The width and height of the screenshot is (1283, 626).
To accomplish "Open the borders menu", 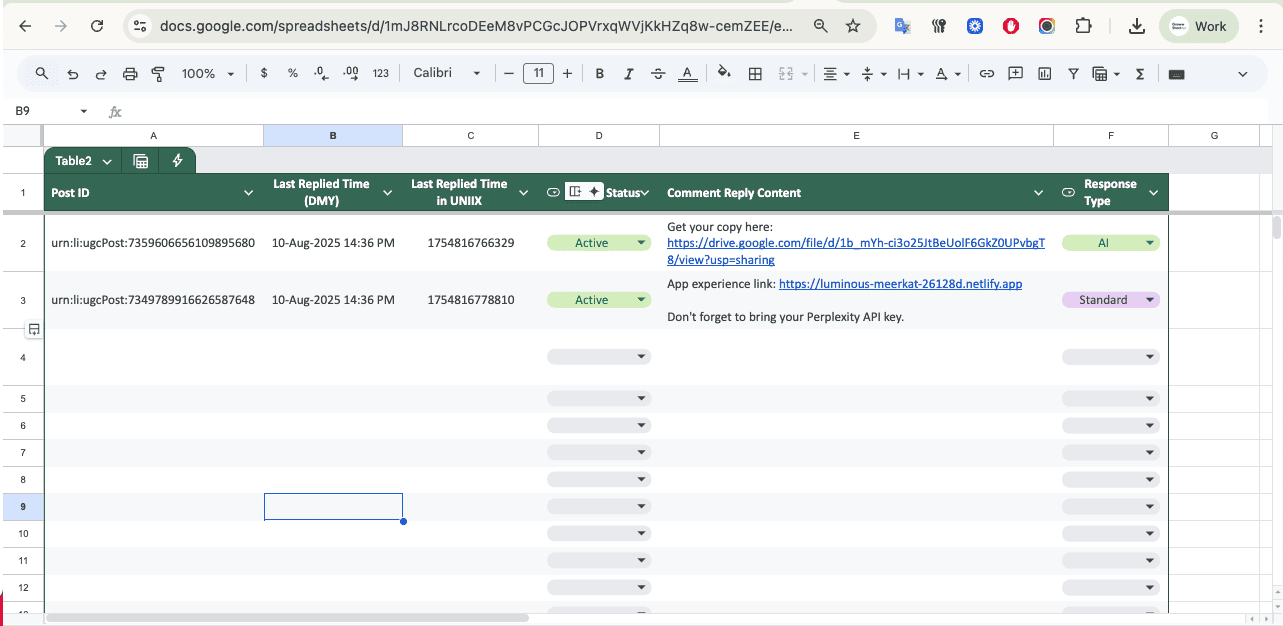I will click(756, 73).
